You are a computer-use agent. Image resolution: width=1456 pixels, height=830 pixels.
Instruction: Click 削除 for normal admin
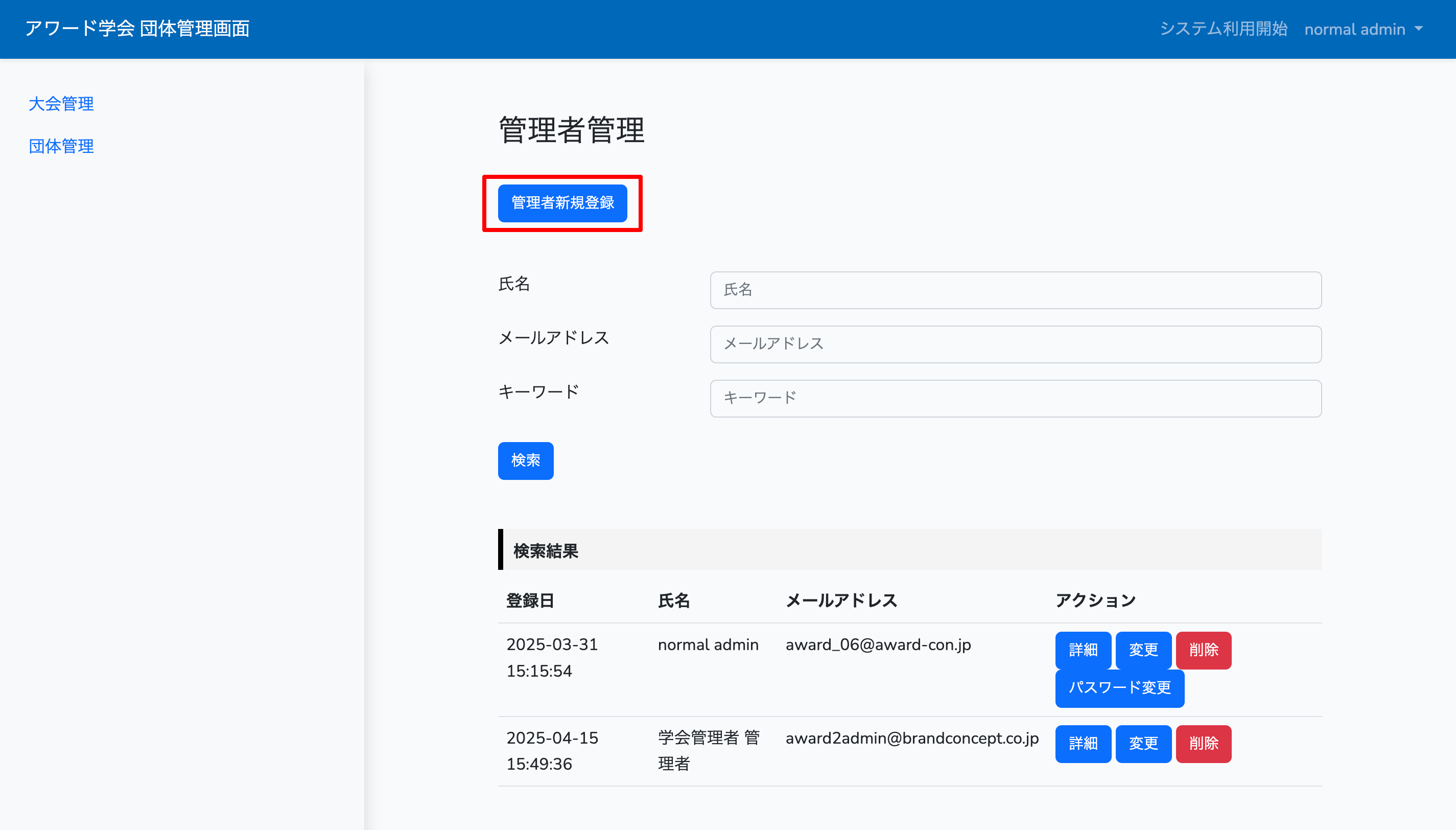click(x=1203, y=650)
